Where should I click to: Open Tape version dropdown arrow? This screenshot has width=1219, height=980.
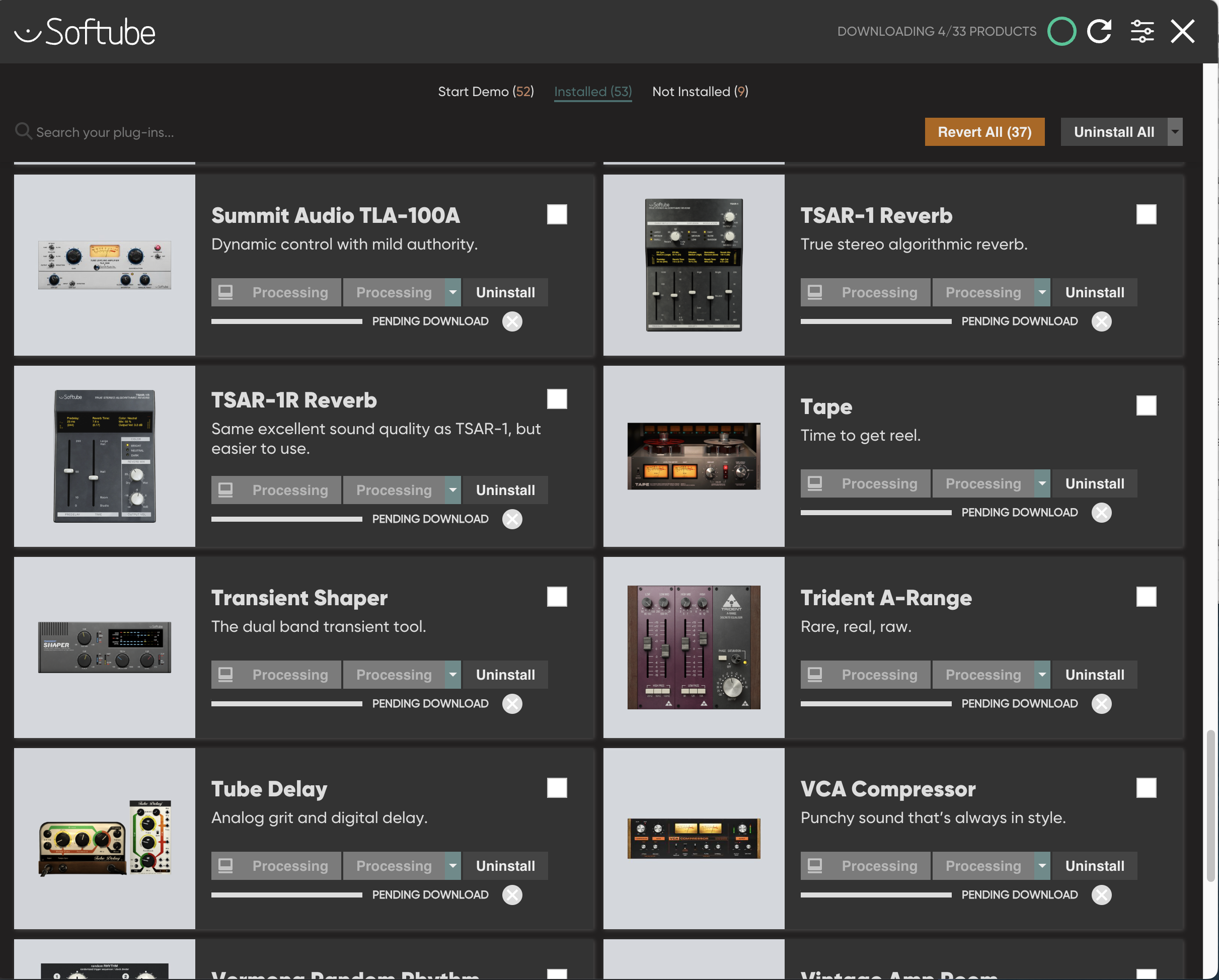tap(1042, 483)
